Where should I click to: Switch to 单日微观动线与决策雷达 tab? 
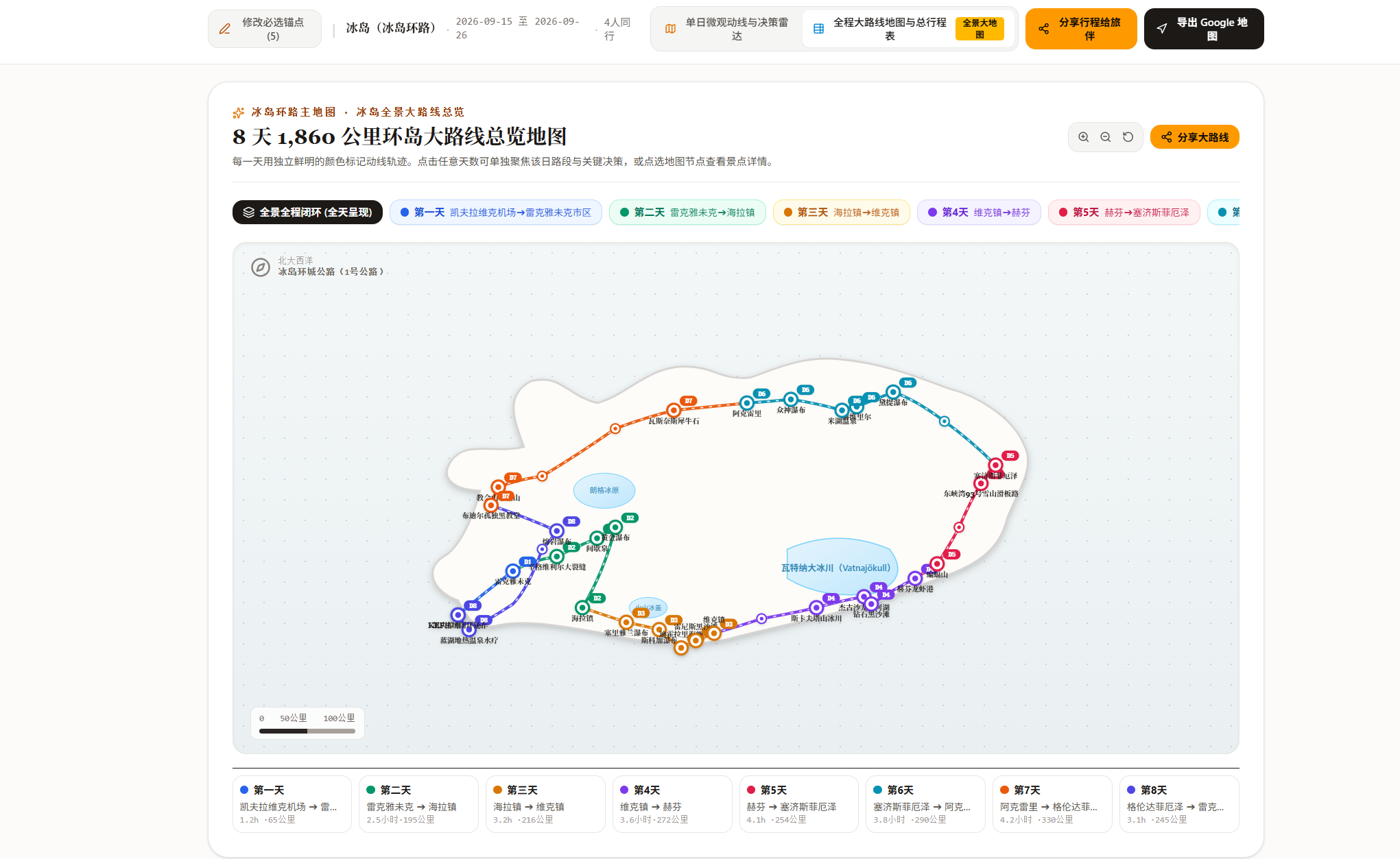point(728,29)
